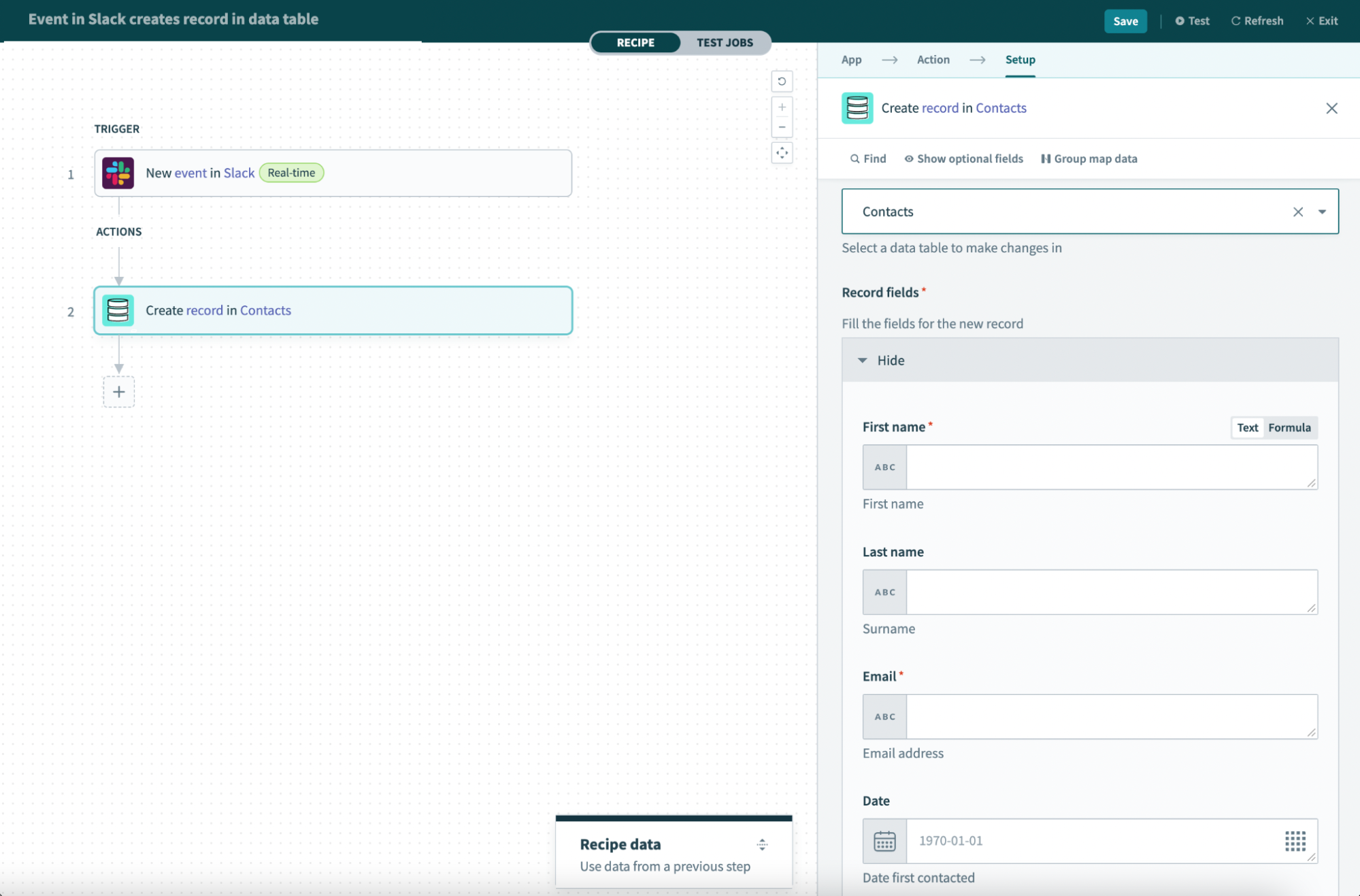Click Group map data

[1089, 159]
